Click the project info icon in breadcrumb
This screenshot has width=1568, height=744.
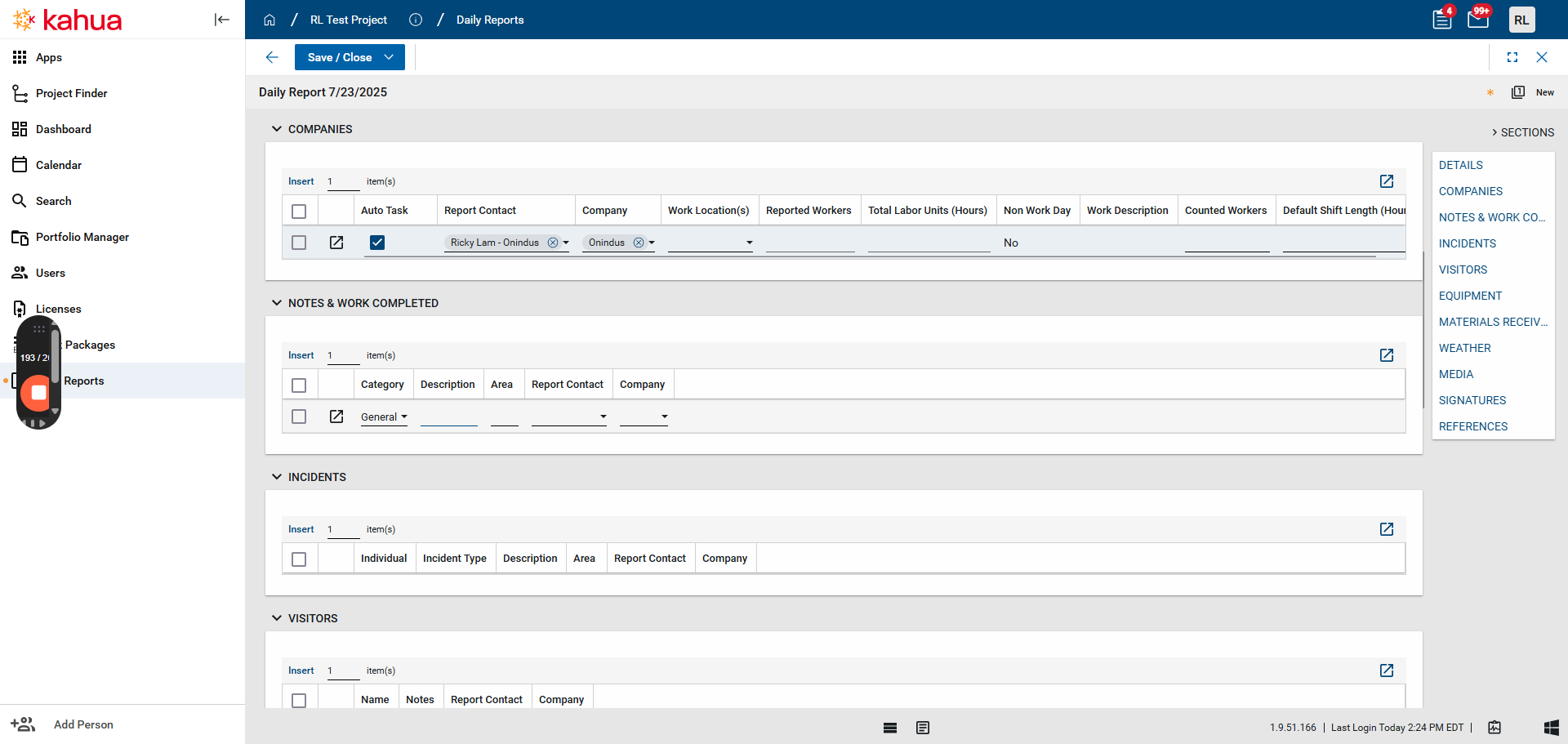pyautogui.click(x=416, y=20)
